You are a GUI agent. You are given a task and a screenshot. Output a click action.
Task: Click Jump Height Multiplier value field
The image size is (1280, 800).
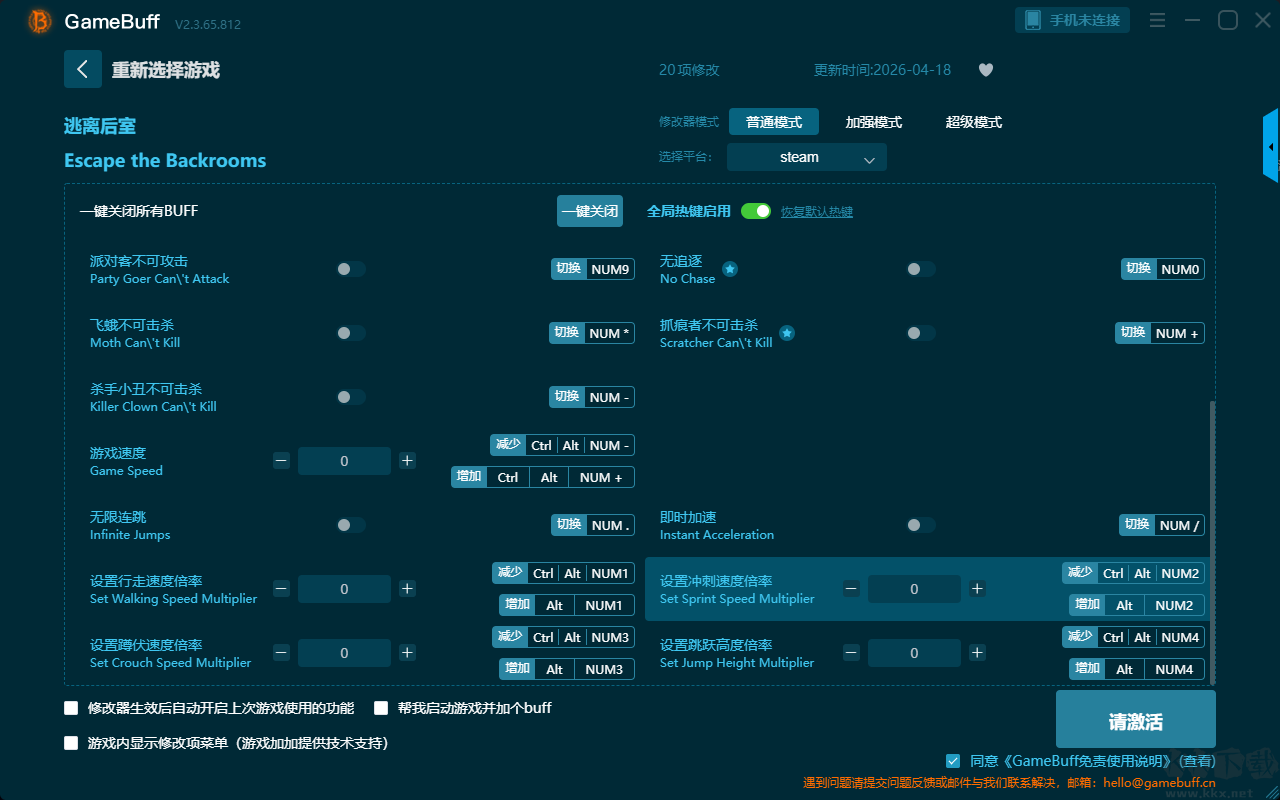(x=914, y=653)
